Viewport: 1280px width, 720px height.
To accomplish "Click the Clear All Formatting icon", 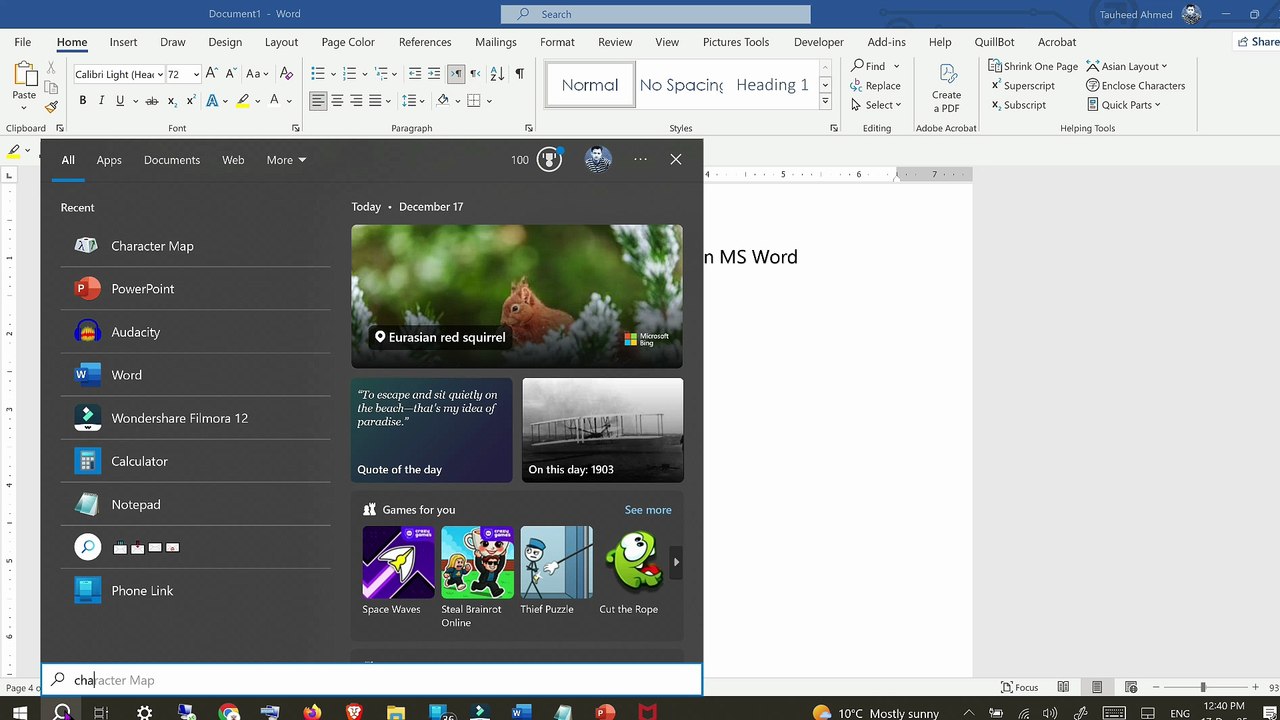I will pos(287,74).
